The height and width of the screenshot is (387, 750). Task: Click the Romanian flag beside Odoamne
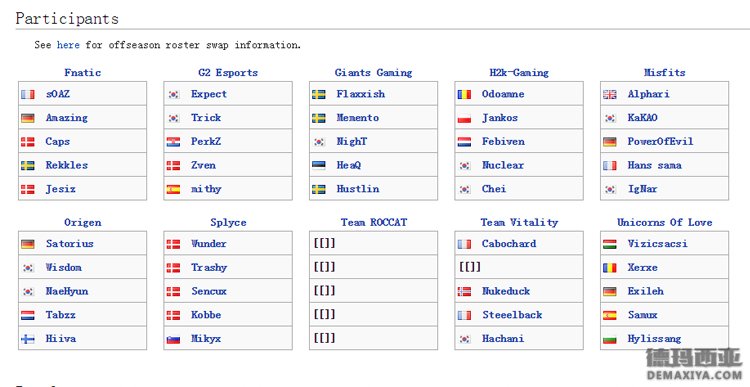click(x=464, y=94)
